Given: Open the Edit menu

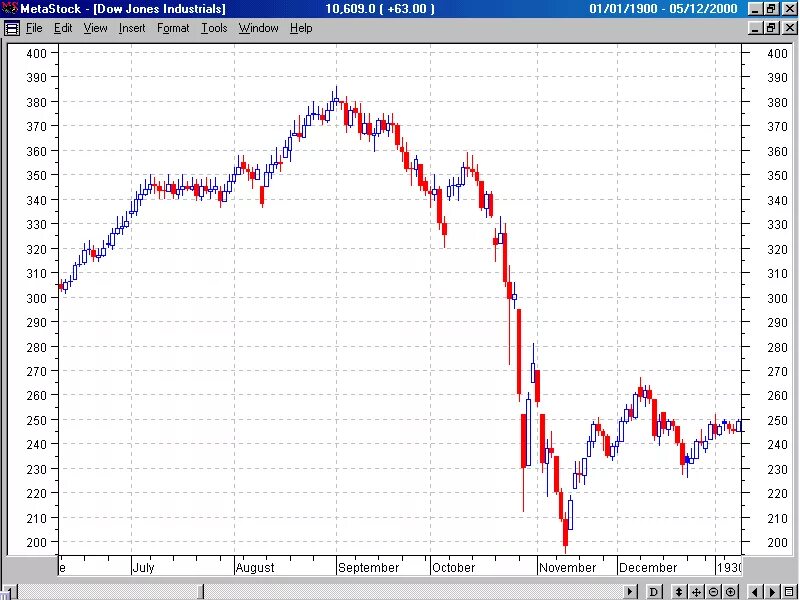Looking at the screenshot, I should [63, 28].
